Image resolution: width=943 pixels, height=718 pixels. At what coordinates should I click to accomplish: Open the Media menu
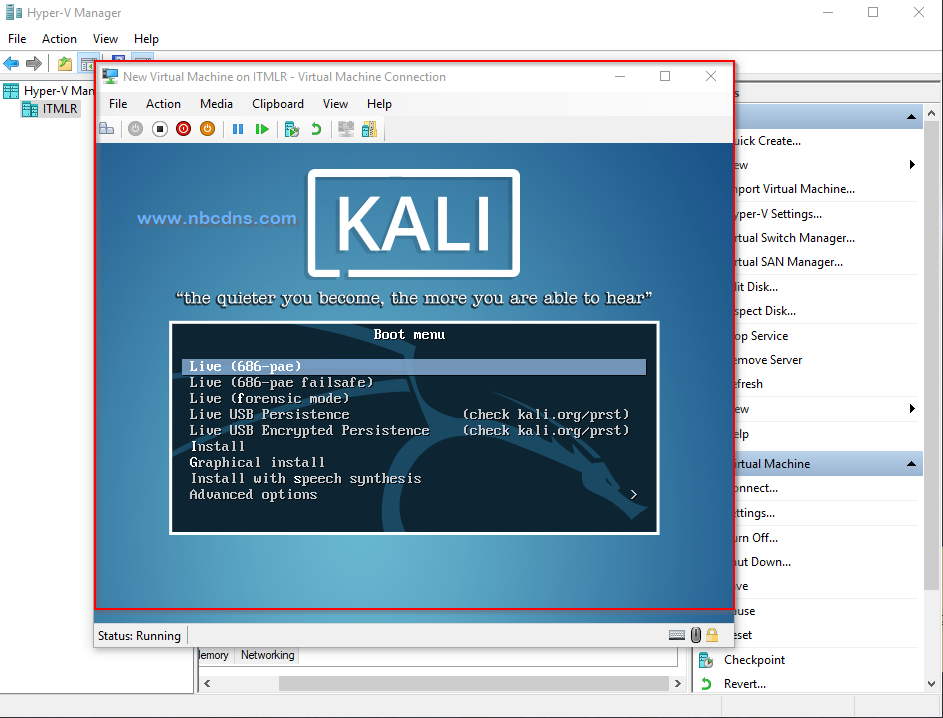pyautogui.click(x=217, y=103)
